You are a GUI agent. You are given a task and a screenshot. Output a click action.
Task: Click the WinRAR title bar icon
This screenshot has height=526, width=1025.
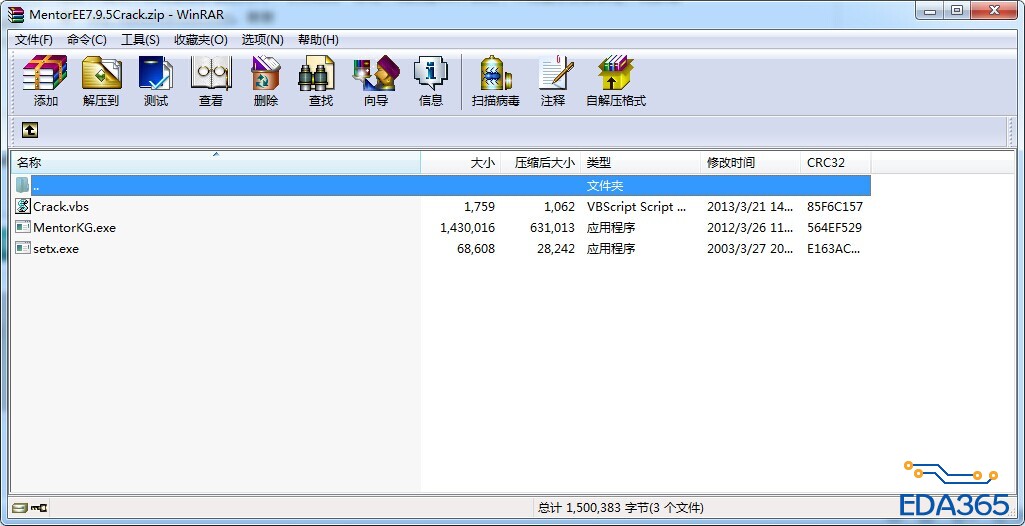16,14
